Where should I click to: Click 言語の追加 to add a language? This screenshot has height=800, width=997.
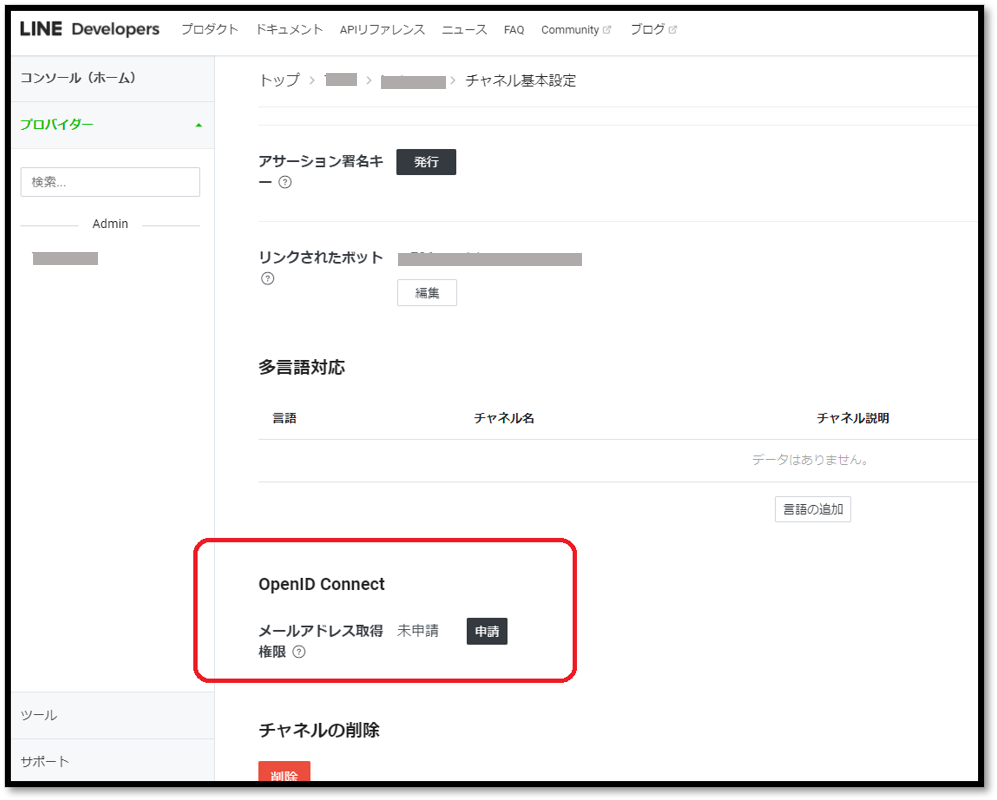coord(812,509)
